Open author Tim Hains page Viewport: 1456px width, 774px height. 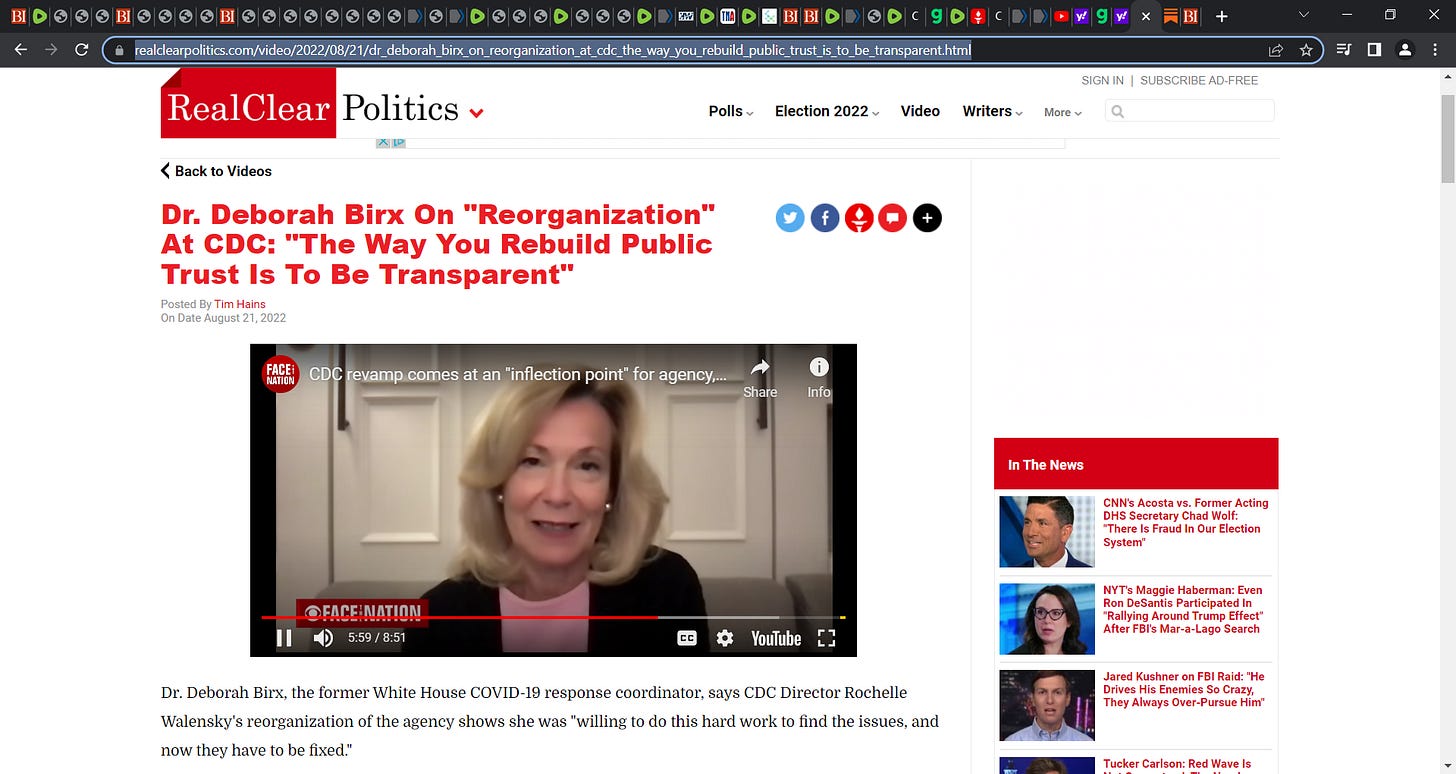240,304
